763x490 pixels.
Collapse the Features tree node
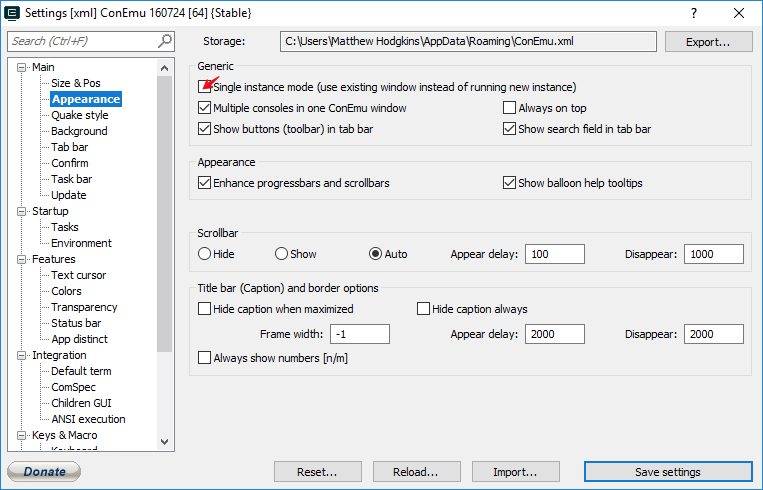click(23, 259)
